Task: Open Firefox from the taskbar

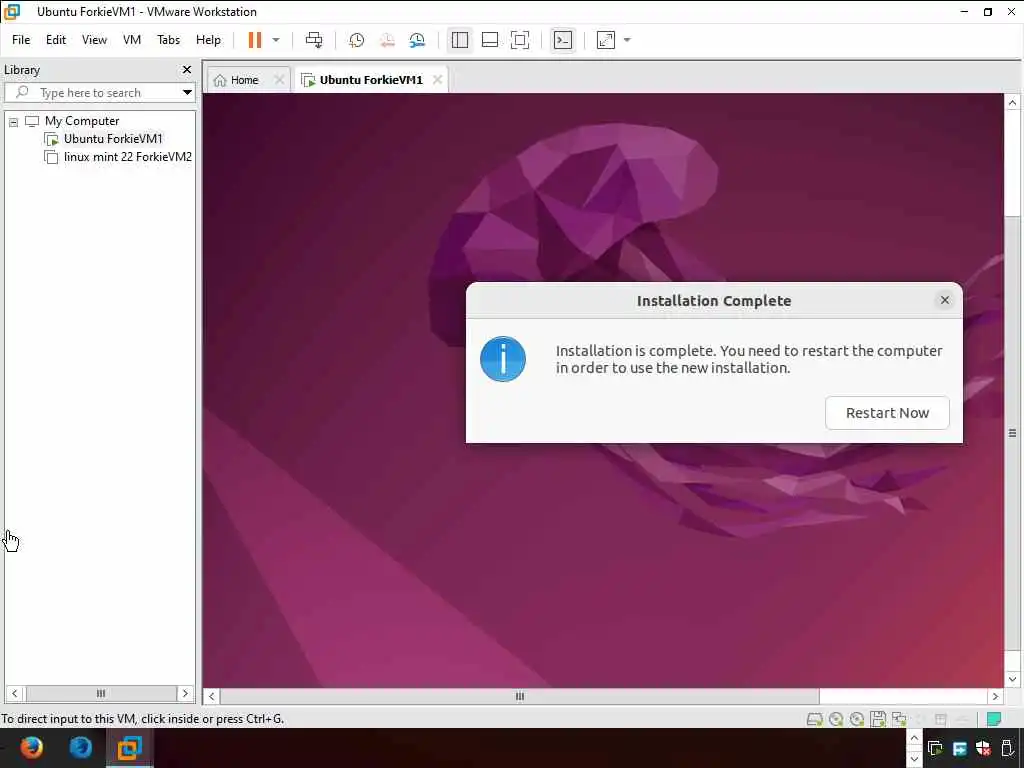Action: pos(31,747)
